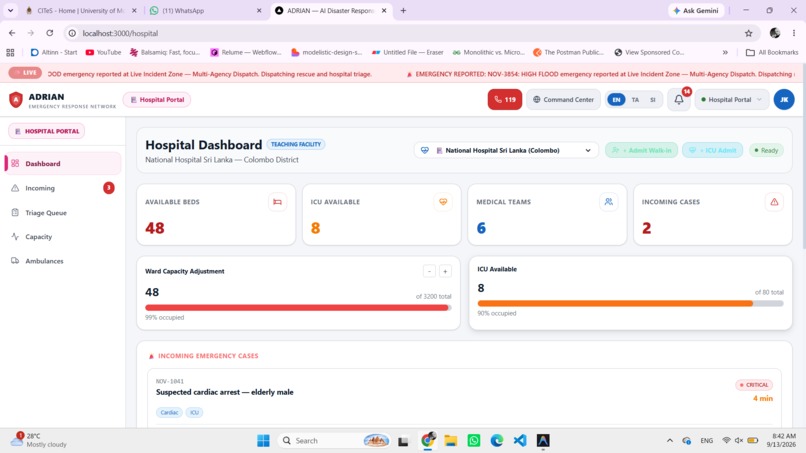
Task: Go back with the browser back arrow
Action: [x=12, y=33]
